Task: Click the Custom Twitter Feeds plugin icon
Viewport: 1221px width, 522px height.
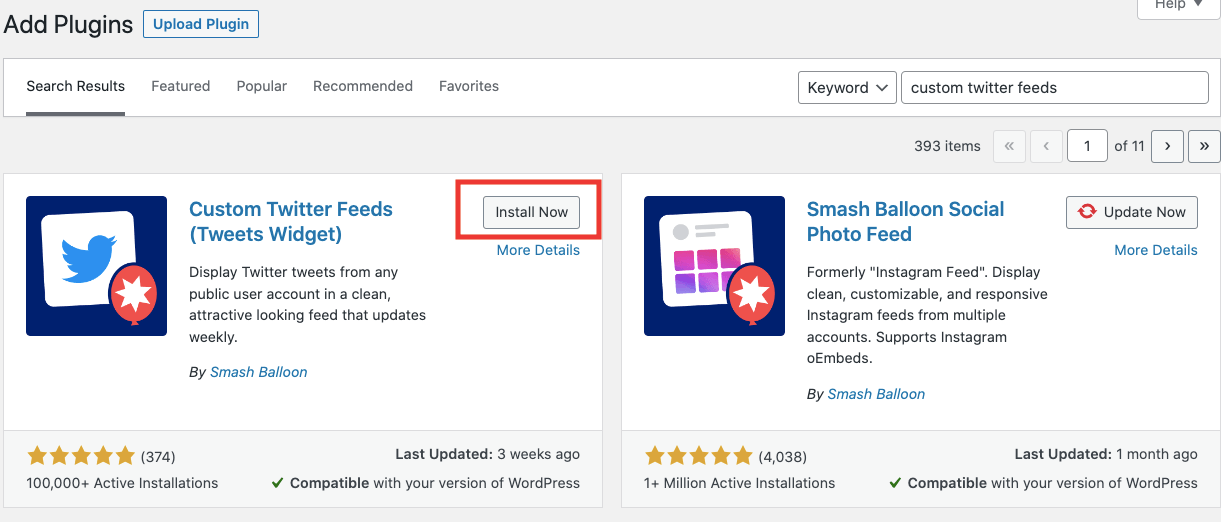Action: tap(96, 265)
